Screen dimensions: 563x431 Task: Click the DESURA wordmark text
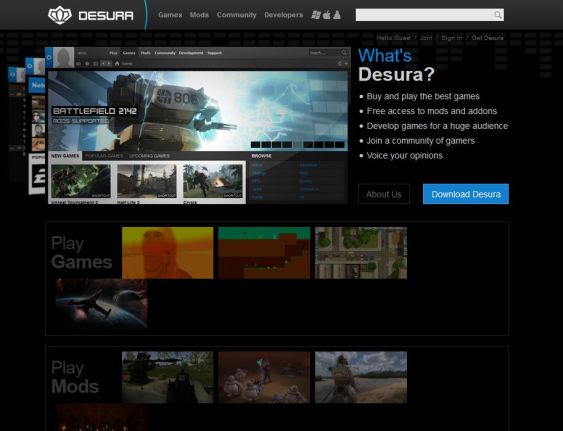coord(106,16)
